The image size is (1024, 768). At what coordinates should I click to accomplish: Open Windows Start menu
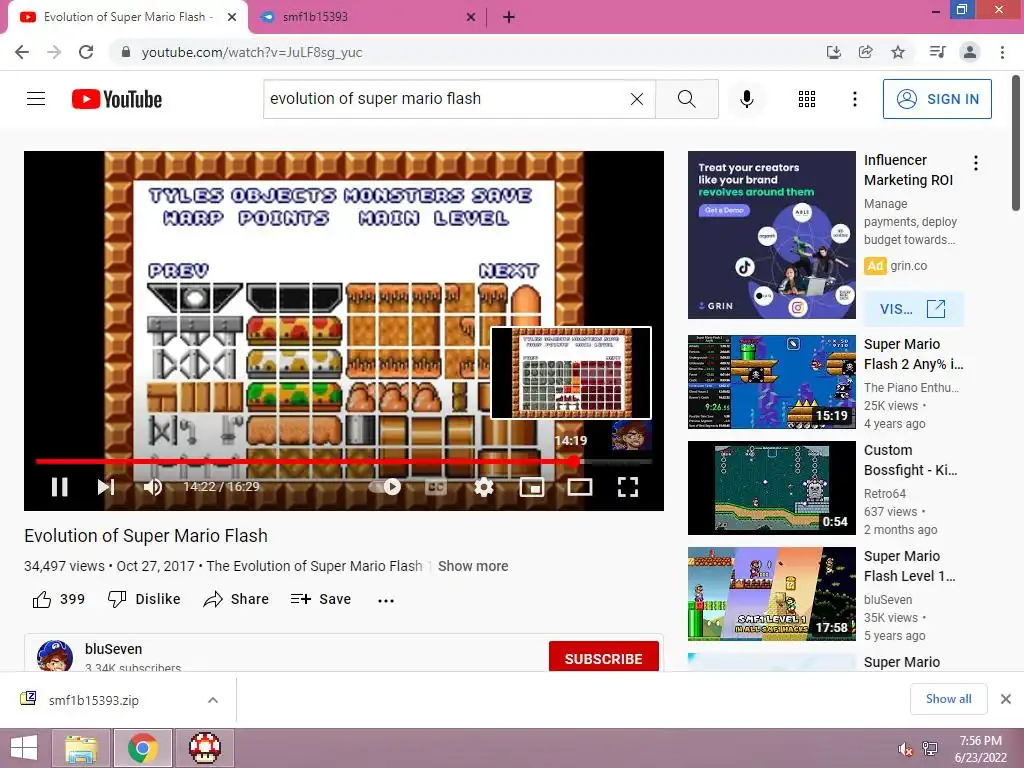point(24,748)
